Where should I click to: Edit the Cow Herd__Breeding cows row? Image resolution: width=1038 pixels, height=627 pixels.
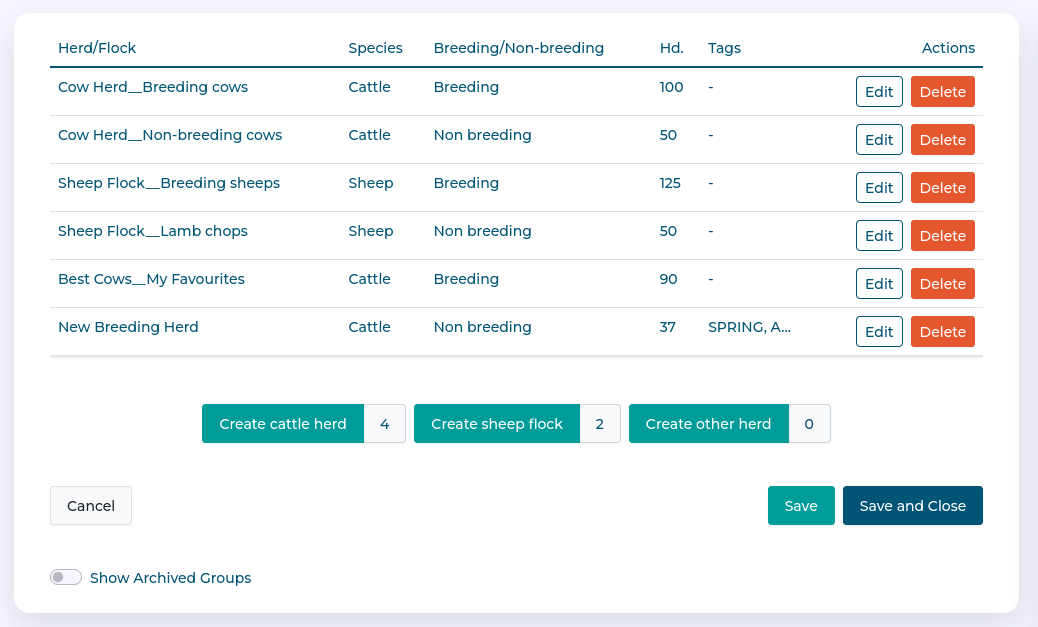tap(879, 92)
